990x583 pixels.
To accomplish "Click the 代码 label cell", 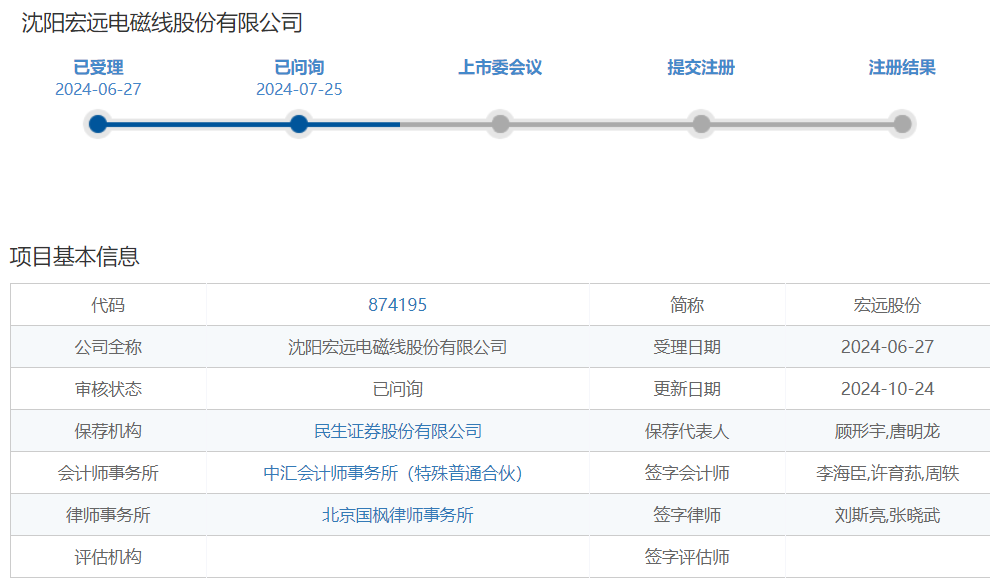I will tap(108, 305).
